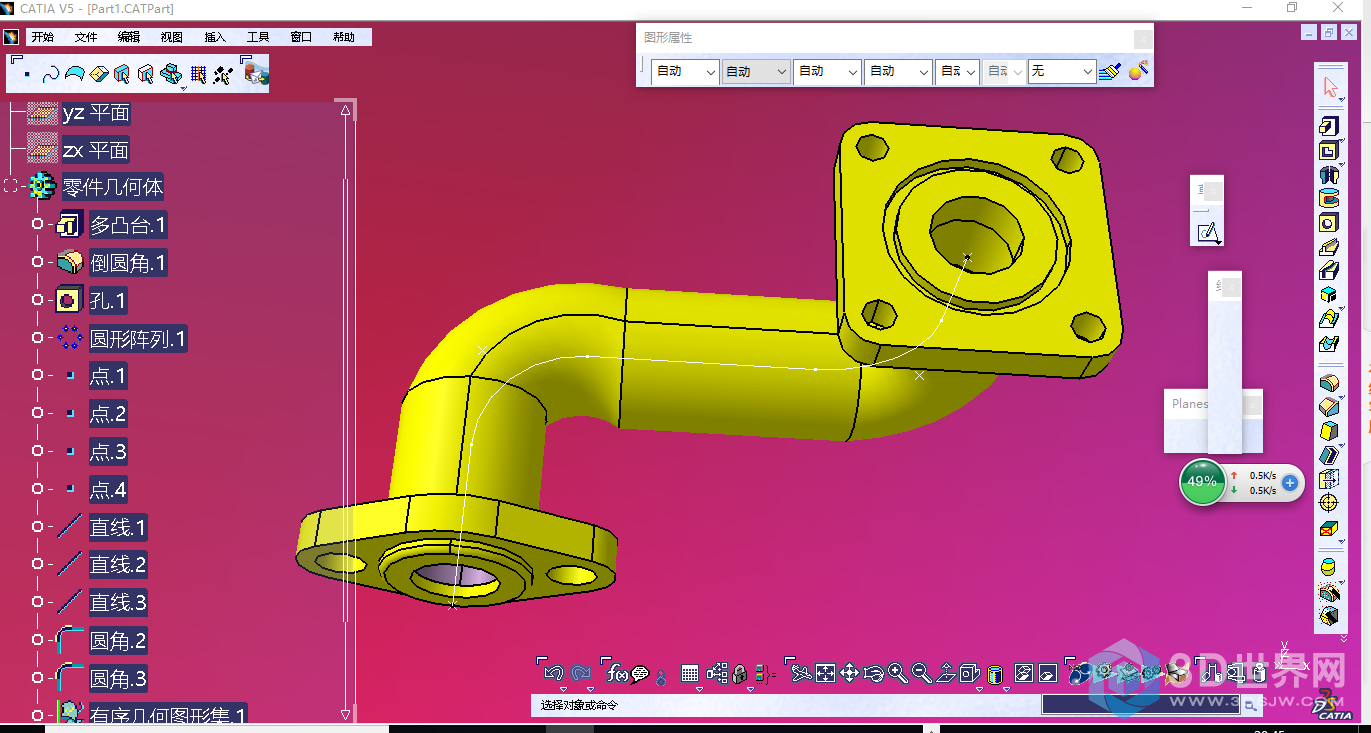This screenshot has width=1371, height=733.
Task: Toggle the Hide/Show icon
Action: coord(1024,674)
